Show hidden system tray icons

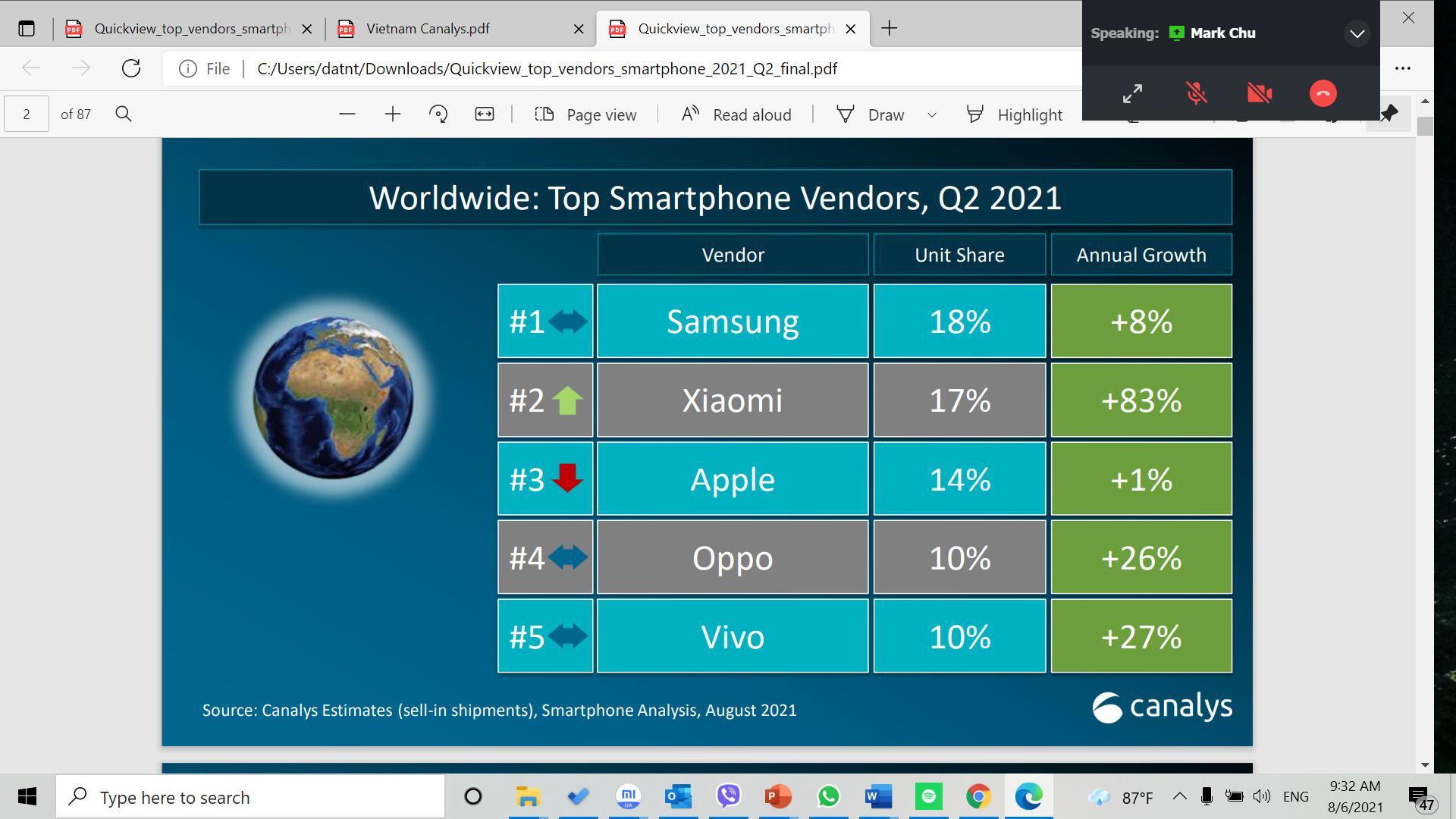1179,796
